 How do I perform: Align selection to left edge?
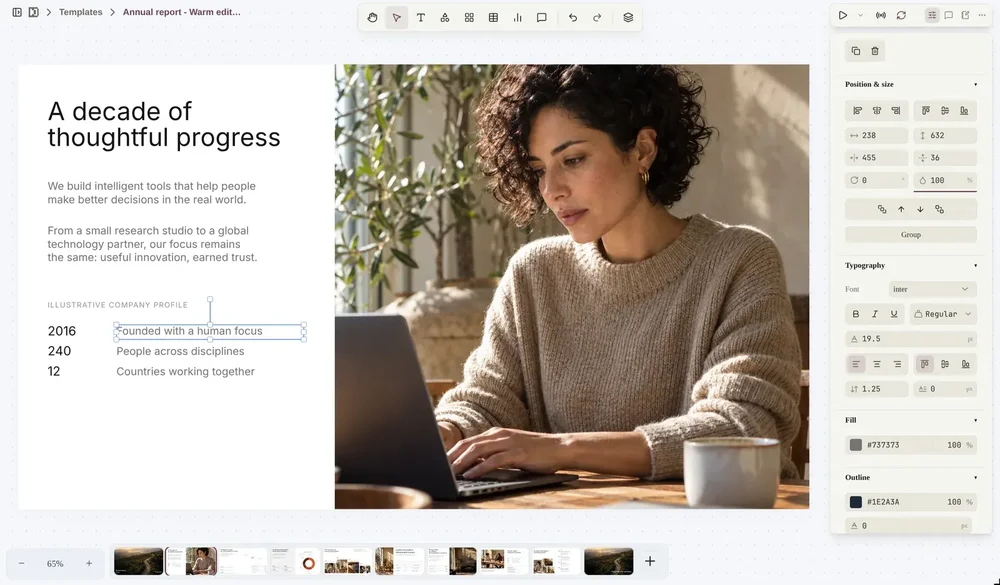(858, 111)
